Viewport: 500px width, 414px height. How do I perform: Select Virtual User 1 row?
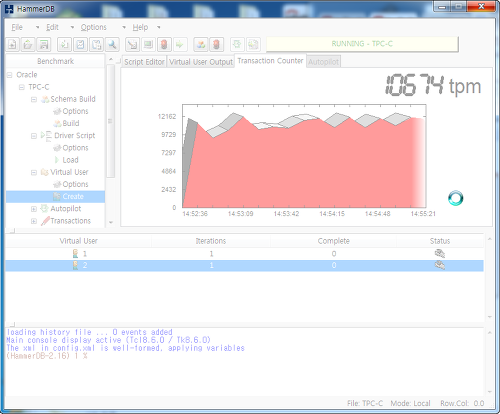click(244, 254)
